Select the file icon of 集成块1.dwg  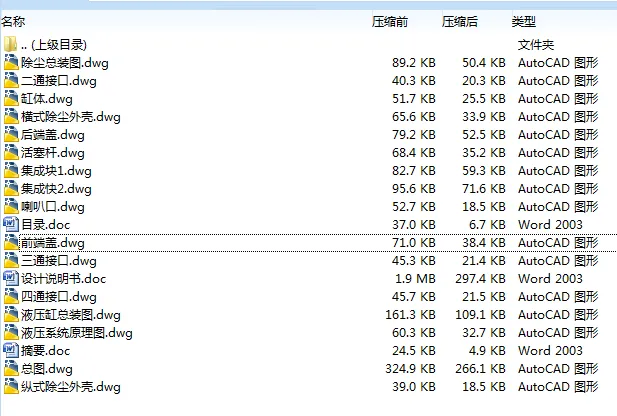click(11, 170)
